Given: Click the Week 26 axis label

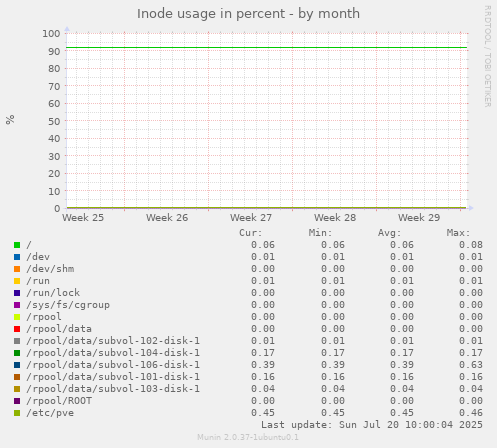Looking at the screenshot, I should [x=167, y=218].
